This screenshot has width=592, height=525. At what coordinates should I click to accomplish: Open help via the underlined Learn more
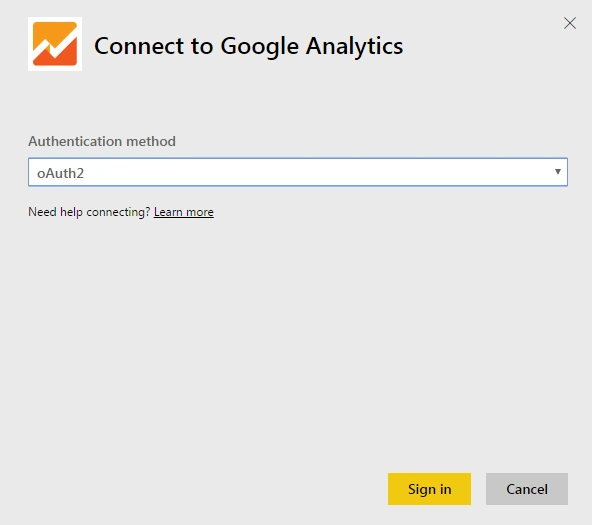(183, 212)
